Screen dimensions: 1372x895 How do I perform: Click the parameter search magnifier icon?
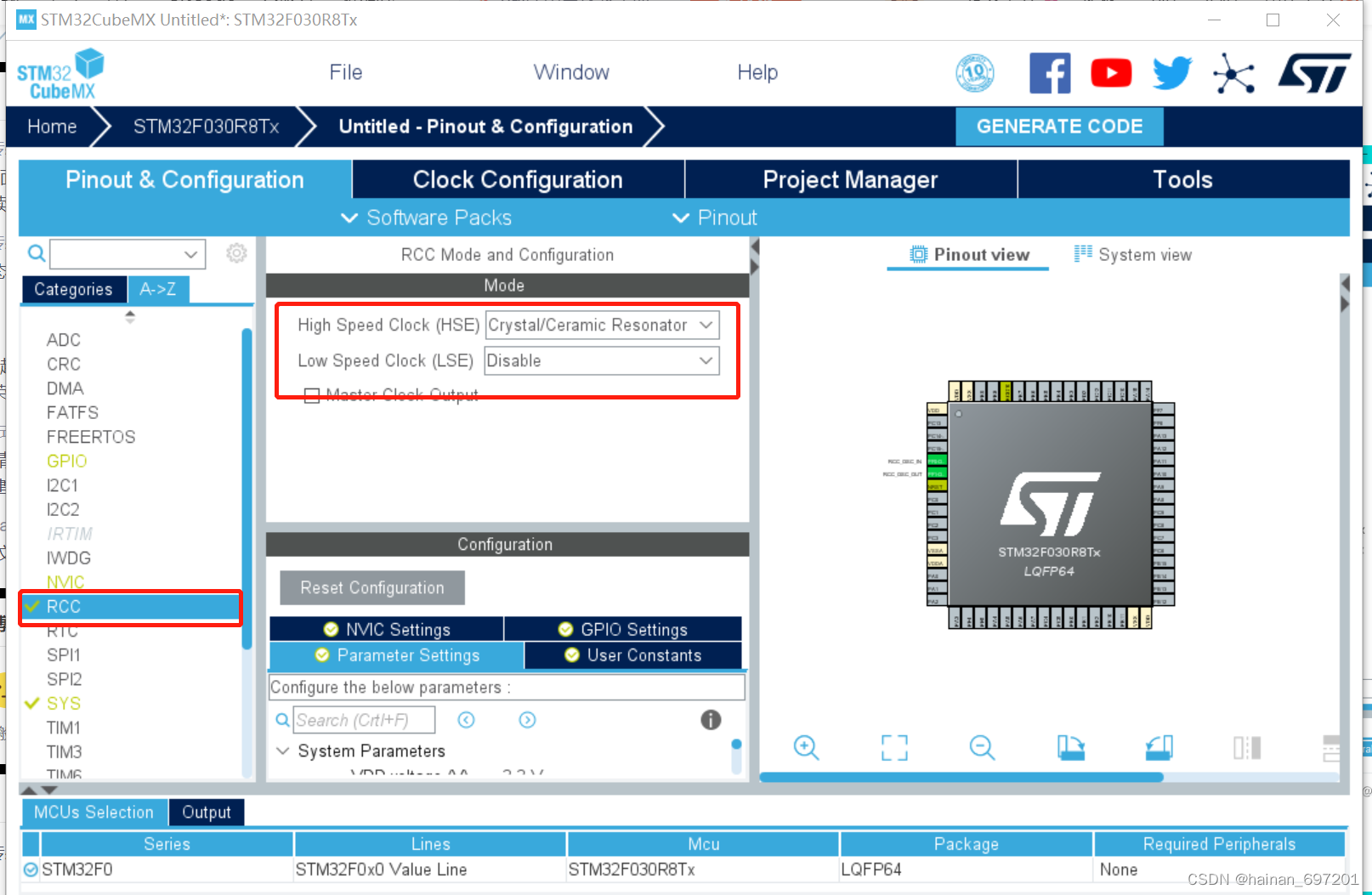point(283,720)
